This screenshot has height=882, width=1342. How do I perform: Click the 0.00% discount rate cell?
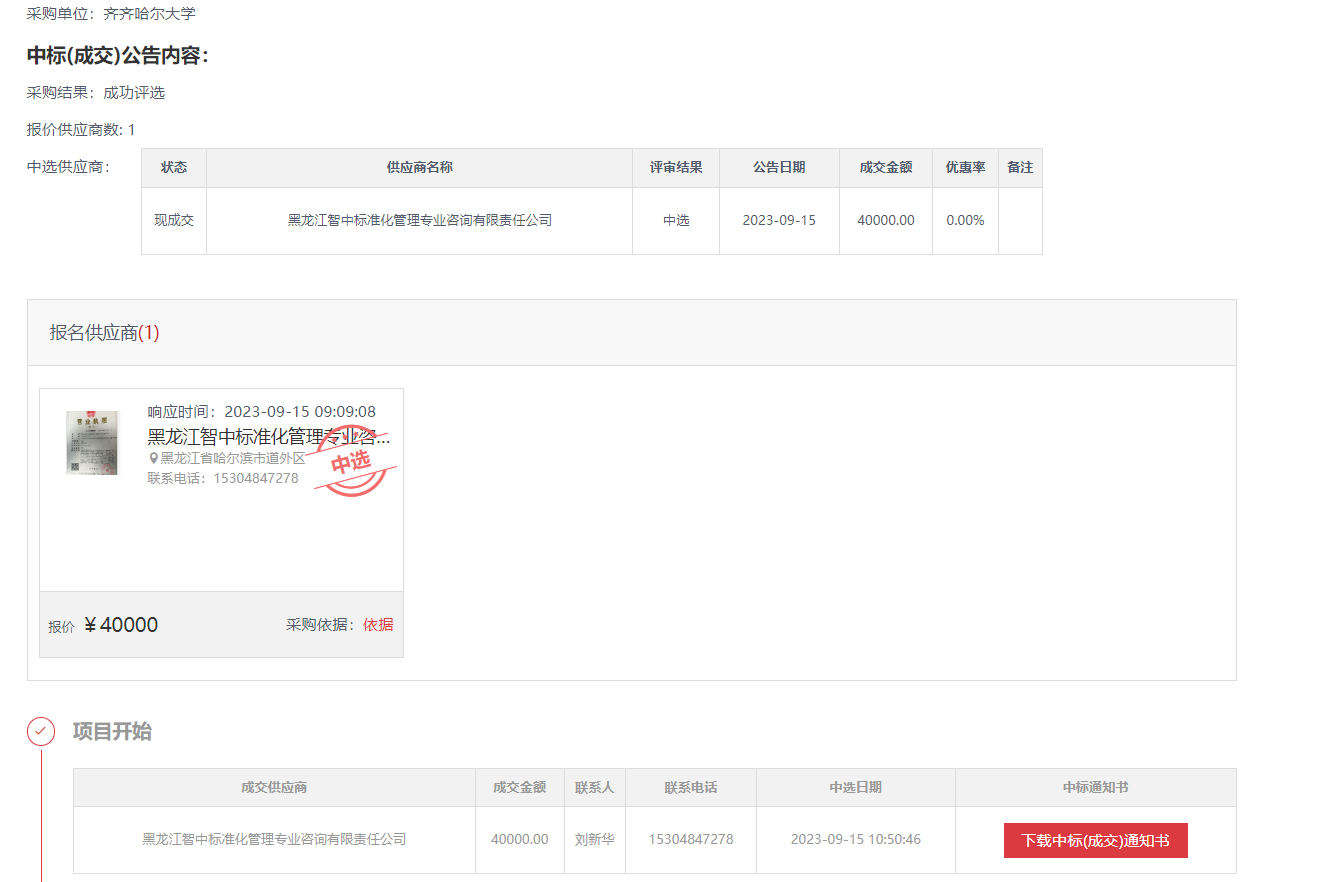965,220
